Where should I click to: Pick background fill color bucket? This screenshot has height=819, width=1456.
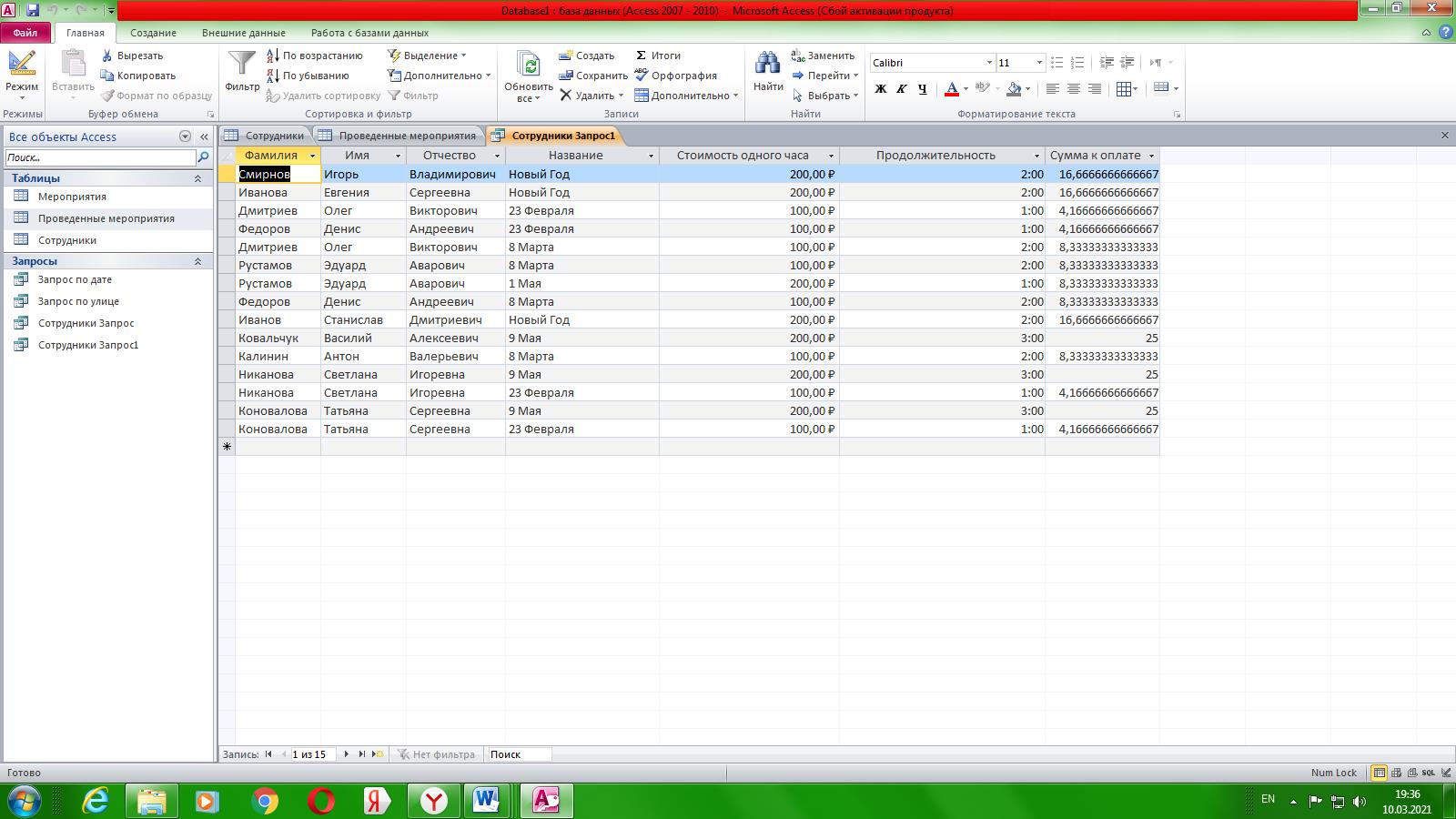[x=1014, y=88]
